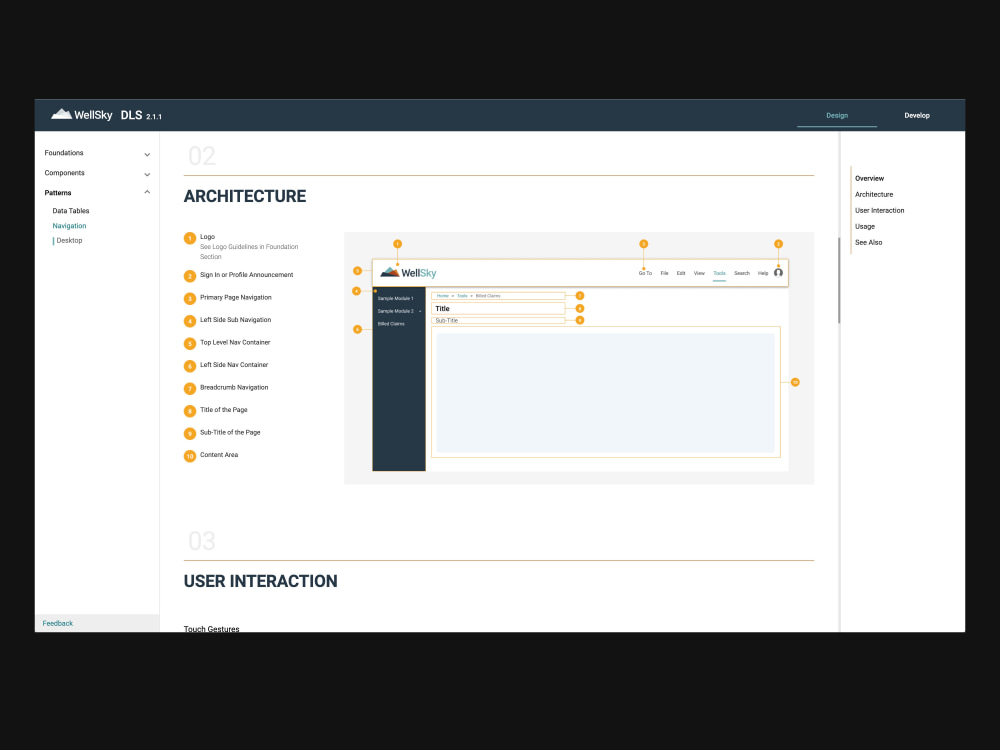Click 'File' in the diagram menu
1000x750 pixels.
tap(664, 273)
